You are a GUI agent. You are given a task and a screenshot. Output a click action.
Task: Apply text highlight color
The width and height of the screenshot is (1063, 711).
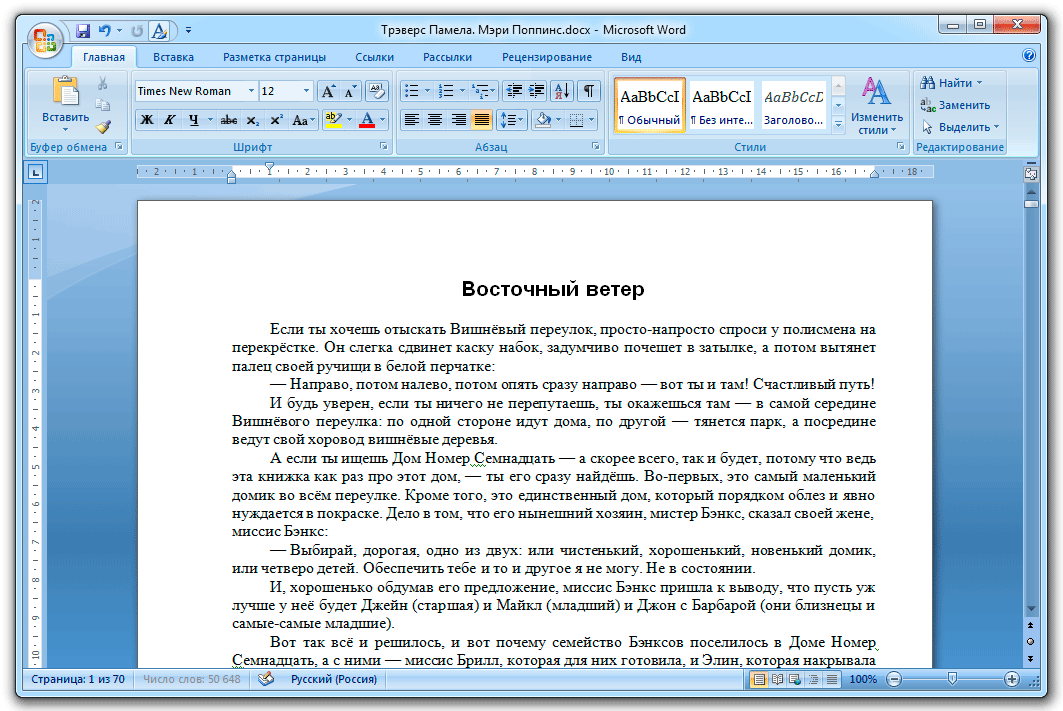coord(333,121)
